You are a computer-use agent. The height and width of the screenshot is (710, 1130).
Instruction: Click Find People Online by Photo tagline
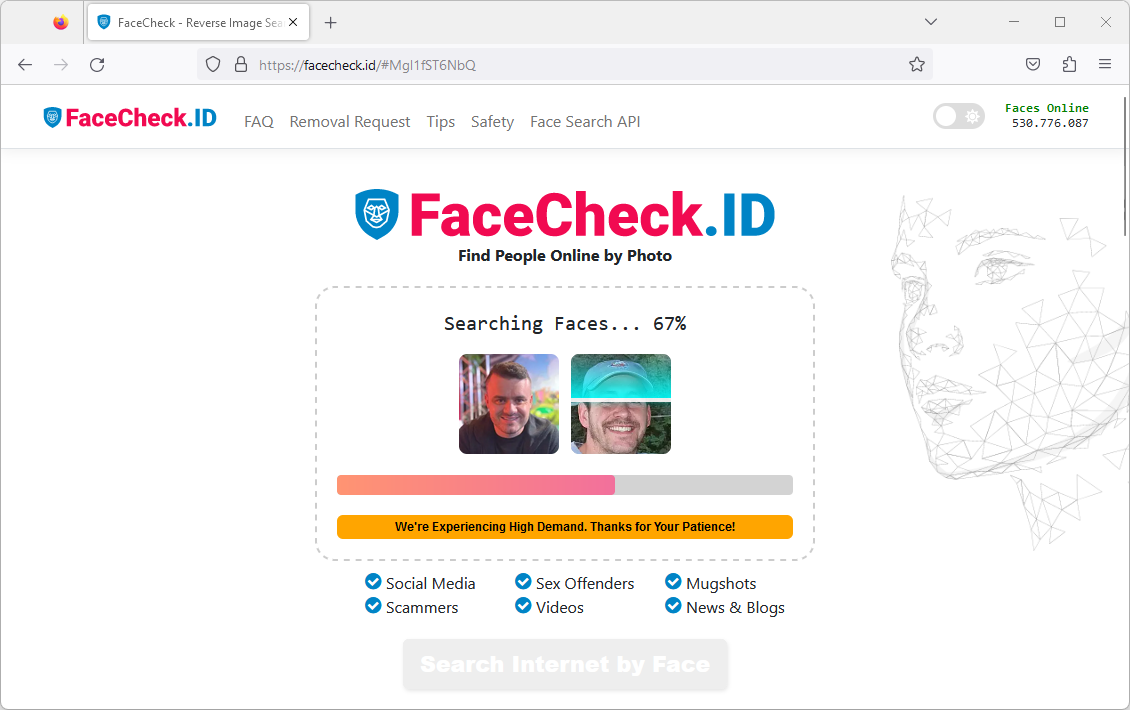564,256
